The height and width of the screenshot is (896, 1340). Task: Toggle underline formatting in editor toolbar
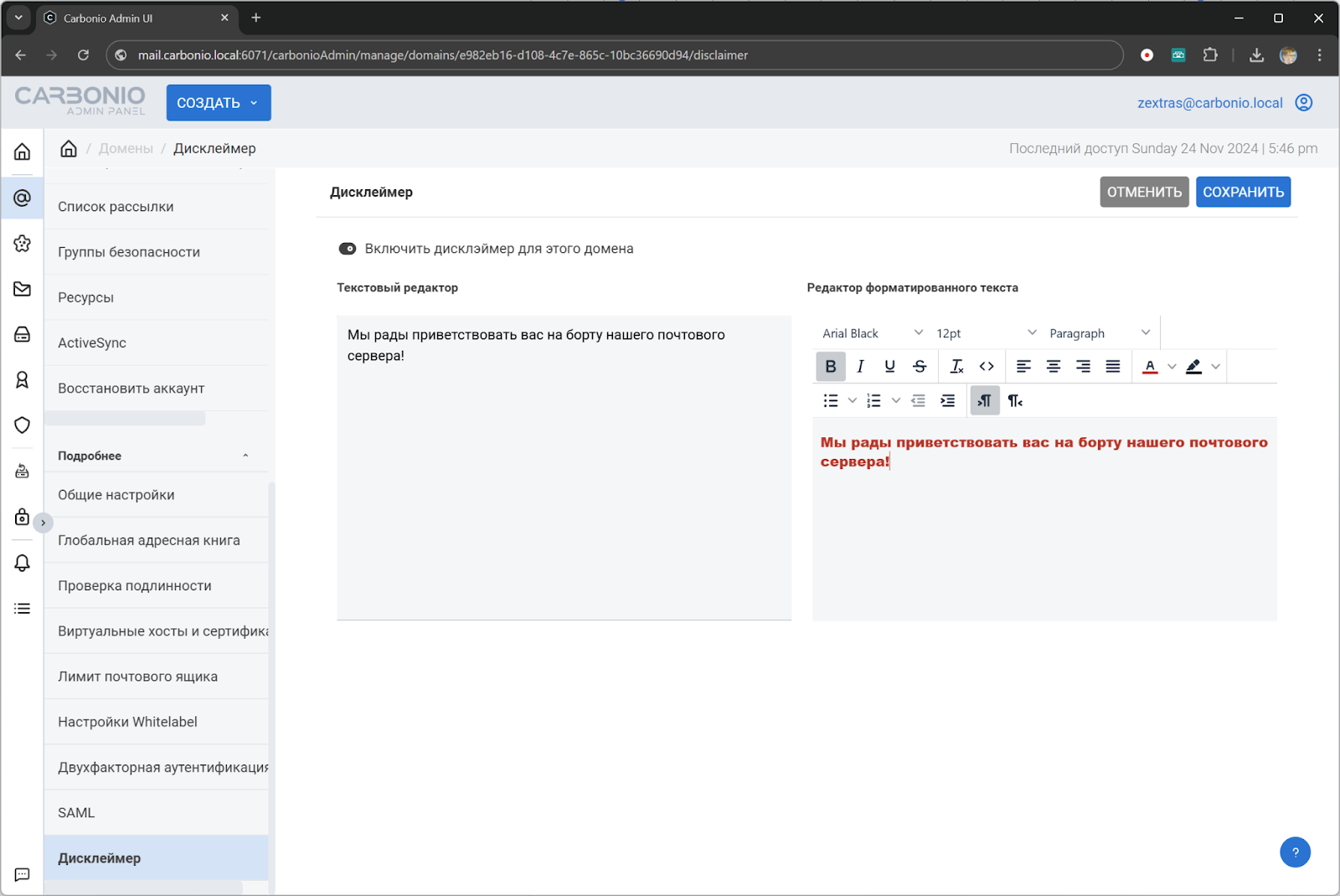click(x=889, y=366)
